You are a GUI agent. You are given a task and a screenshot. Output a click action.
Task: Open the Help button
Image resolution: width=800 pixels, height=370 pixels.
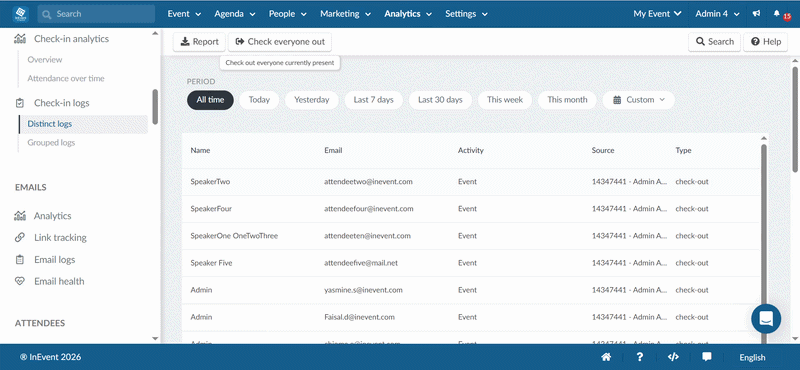coord(766,42)
